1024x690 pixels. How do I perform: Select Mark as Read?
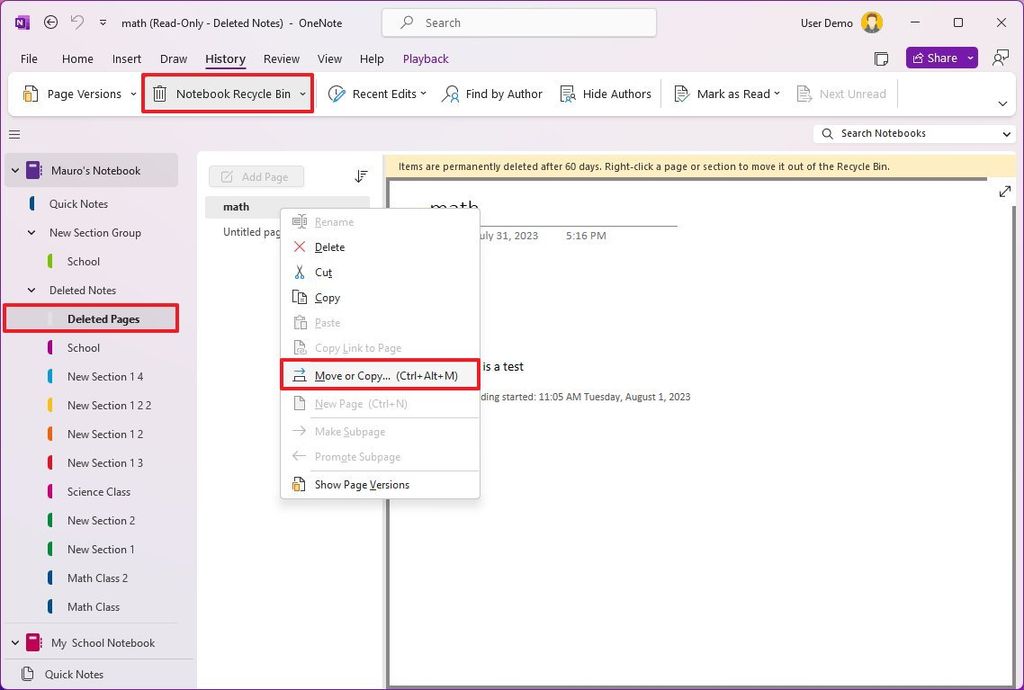click(x=726, y=93)
